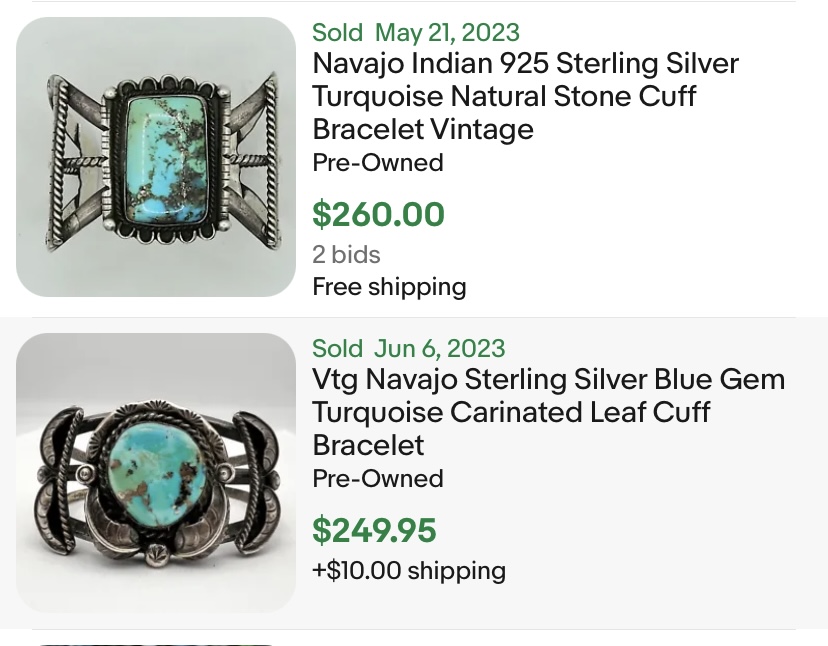Screen dimensions: 828x646
Task: Click the 'May 21, 2023' sold date
Action: point(447,33)
